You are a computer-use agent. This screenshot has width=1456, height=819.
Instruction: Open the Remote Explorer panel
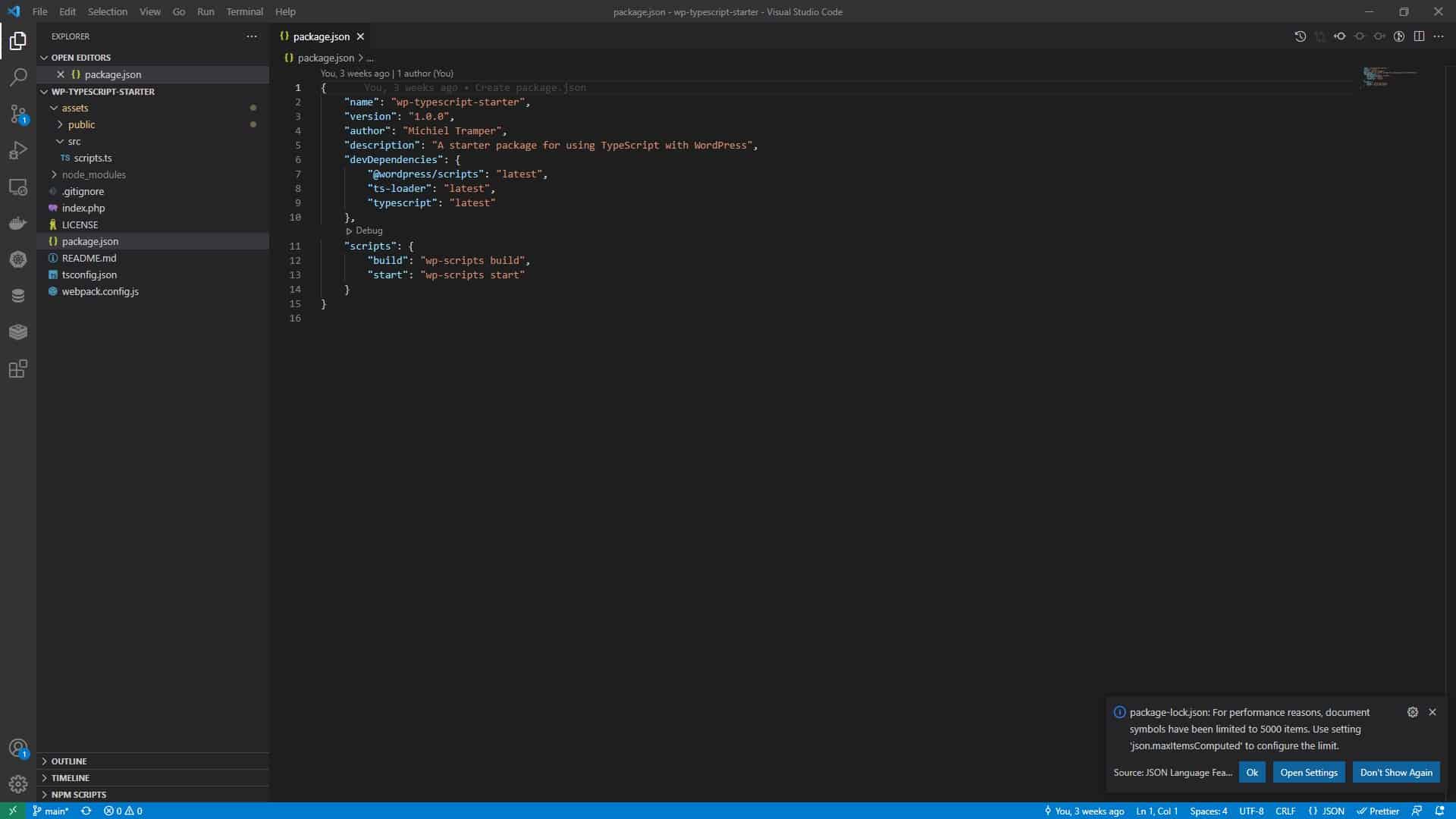click(x=17, y=187)
